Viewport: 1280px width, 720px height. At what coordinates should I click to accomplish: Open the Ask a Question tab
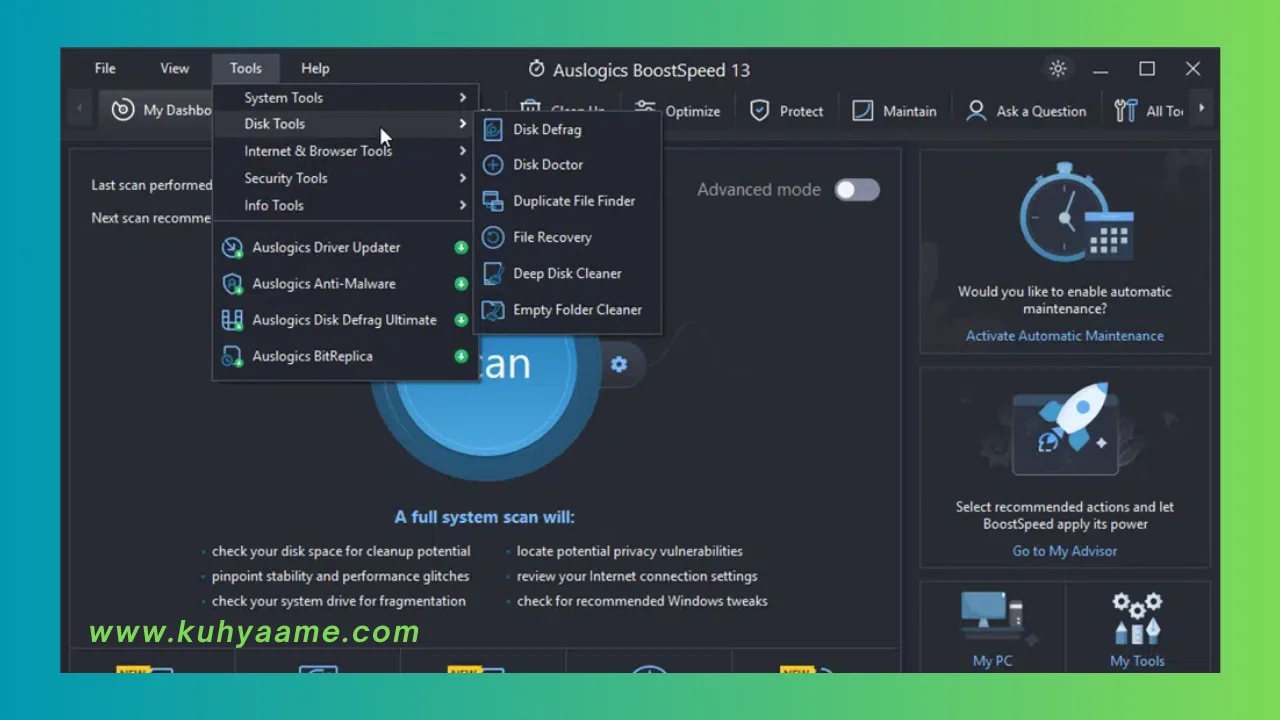(x=1026, y=111)
